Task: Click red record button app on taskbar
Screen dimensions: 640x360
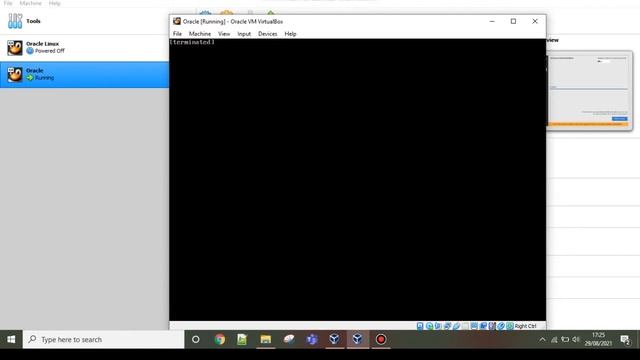Action: [381, 339]
